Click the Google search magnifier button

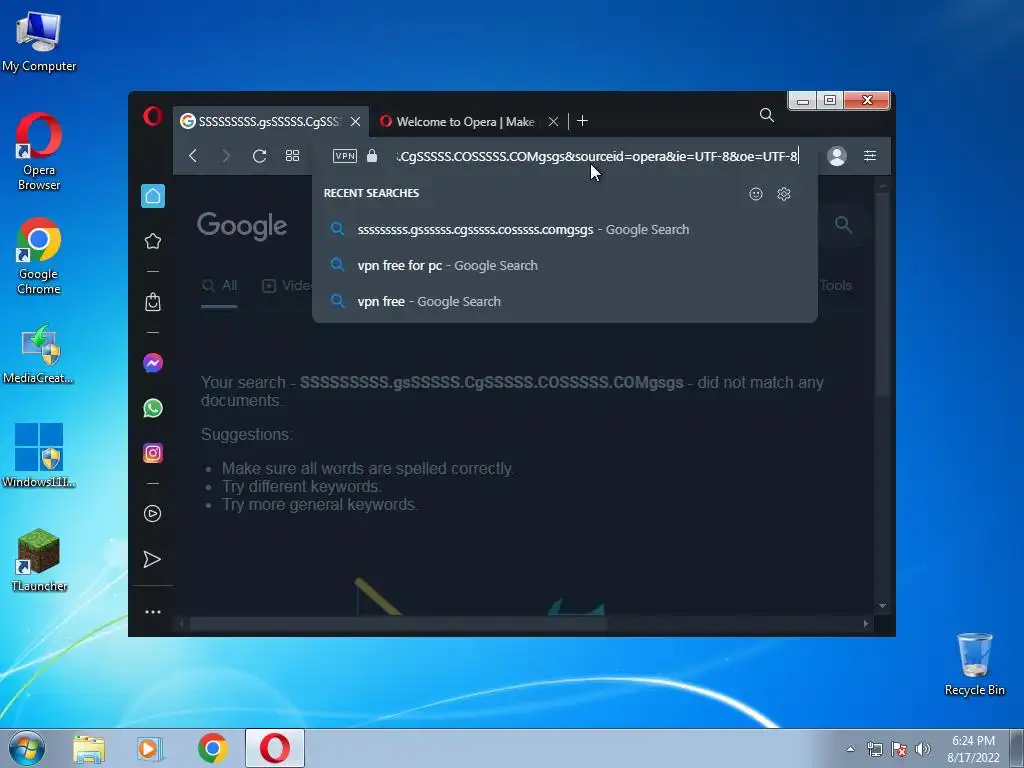[x=844, y=225]
